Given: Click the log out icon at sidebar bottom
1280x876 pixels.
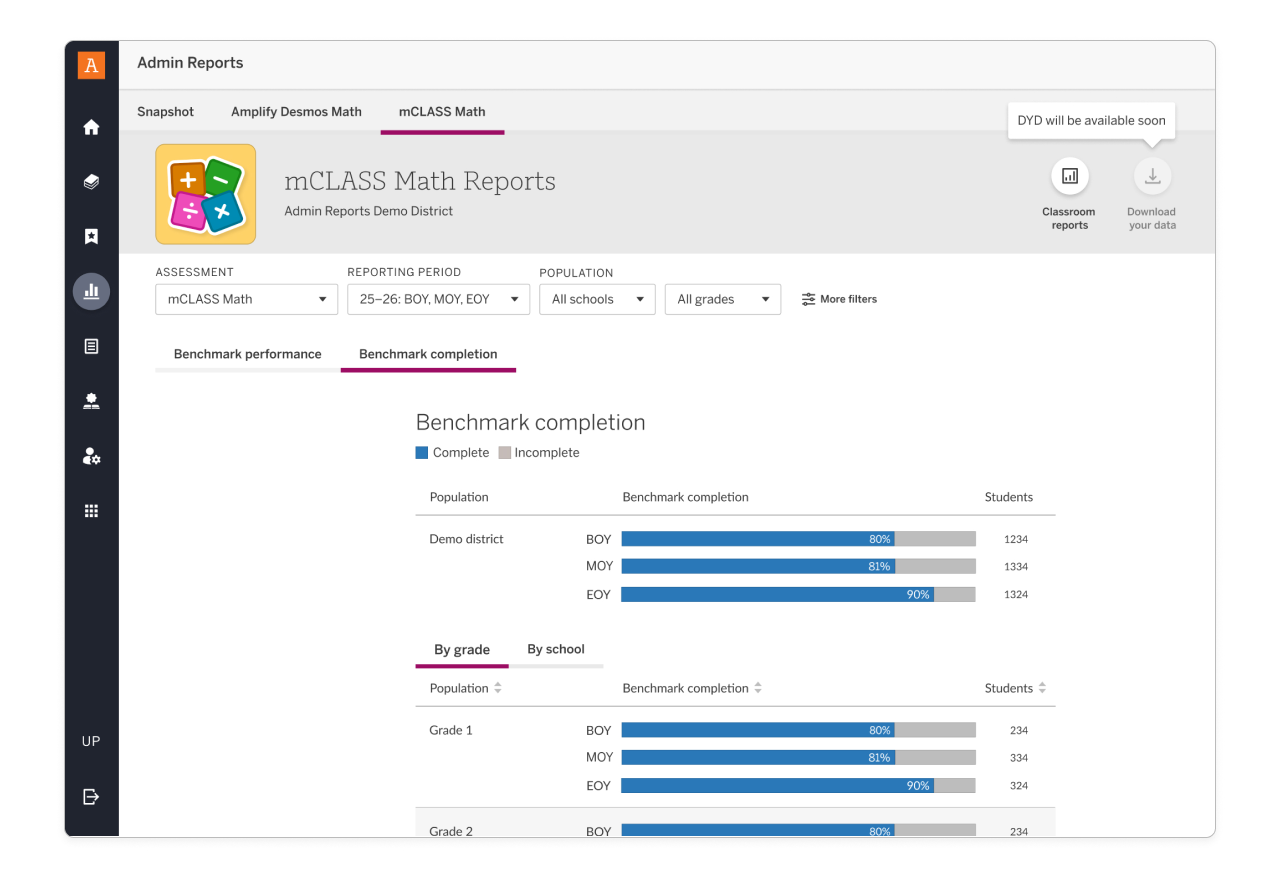Looking at the screenshot, I should click(x=91, y=797).
